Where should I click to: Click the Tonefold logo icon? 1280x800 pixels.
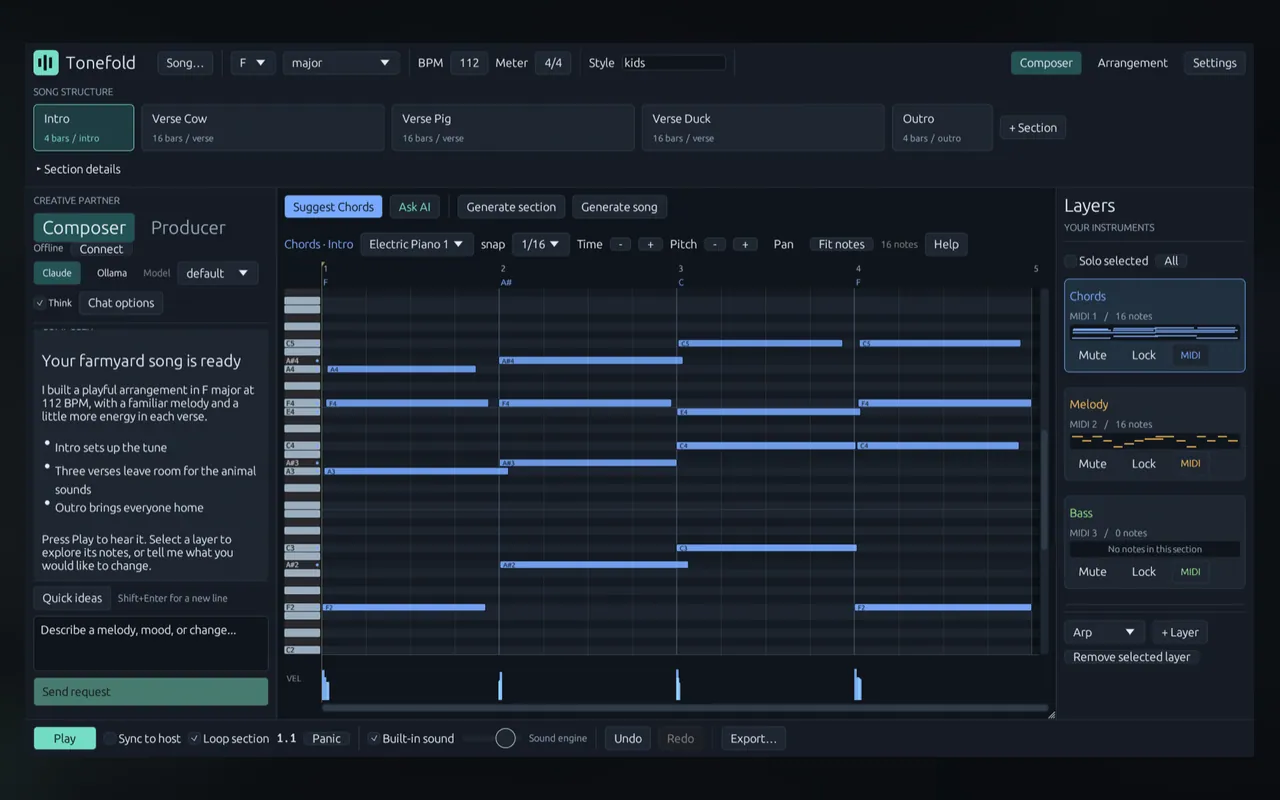(x=46, y=63)
